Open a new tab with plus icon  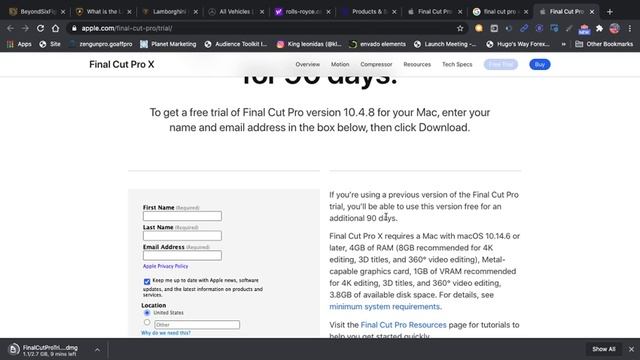[x=610, y=12]
